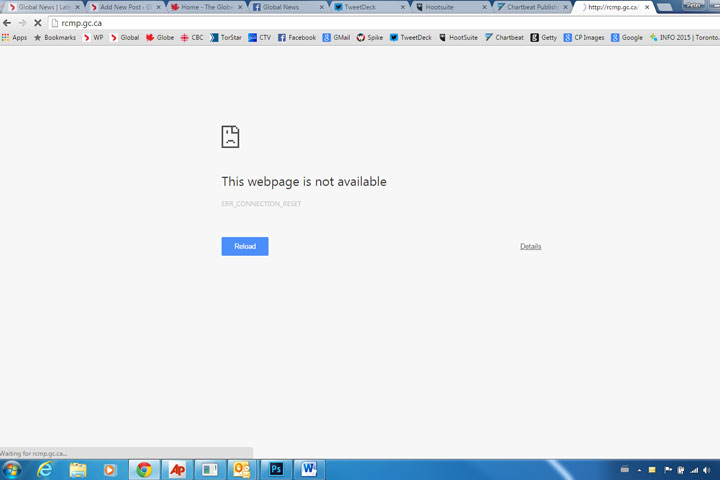Click the blue Reload button
Screen dimensions: 720x480
click(245, 246)
